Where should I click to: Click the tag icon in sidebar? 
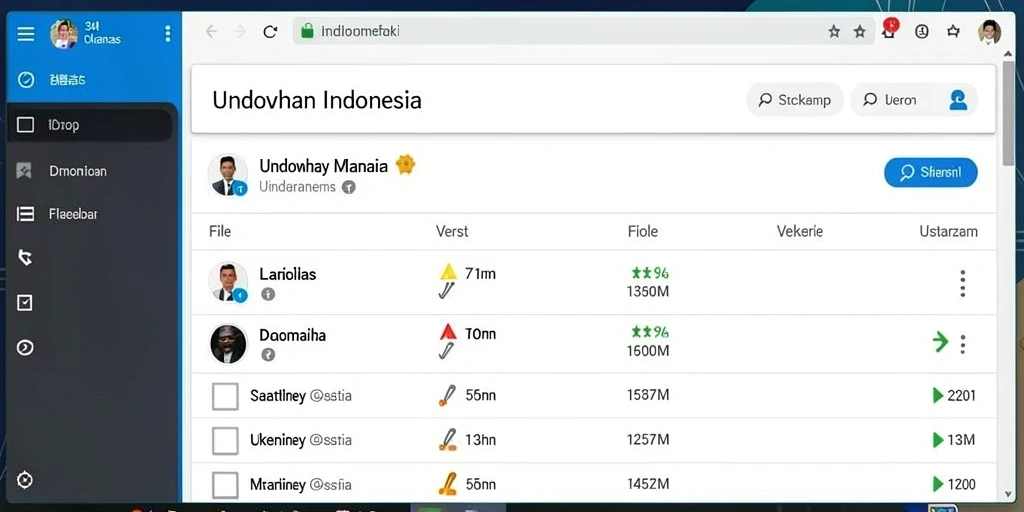[25, 258]
